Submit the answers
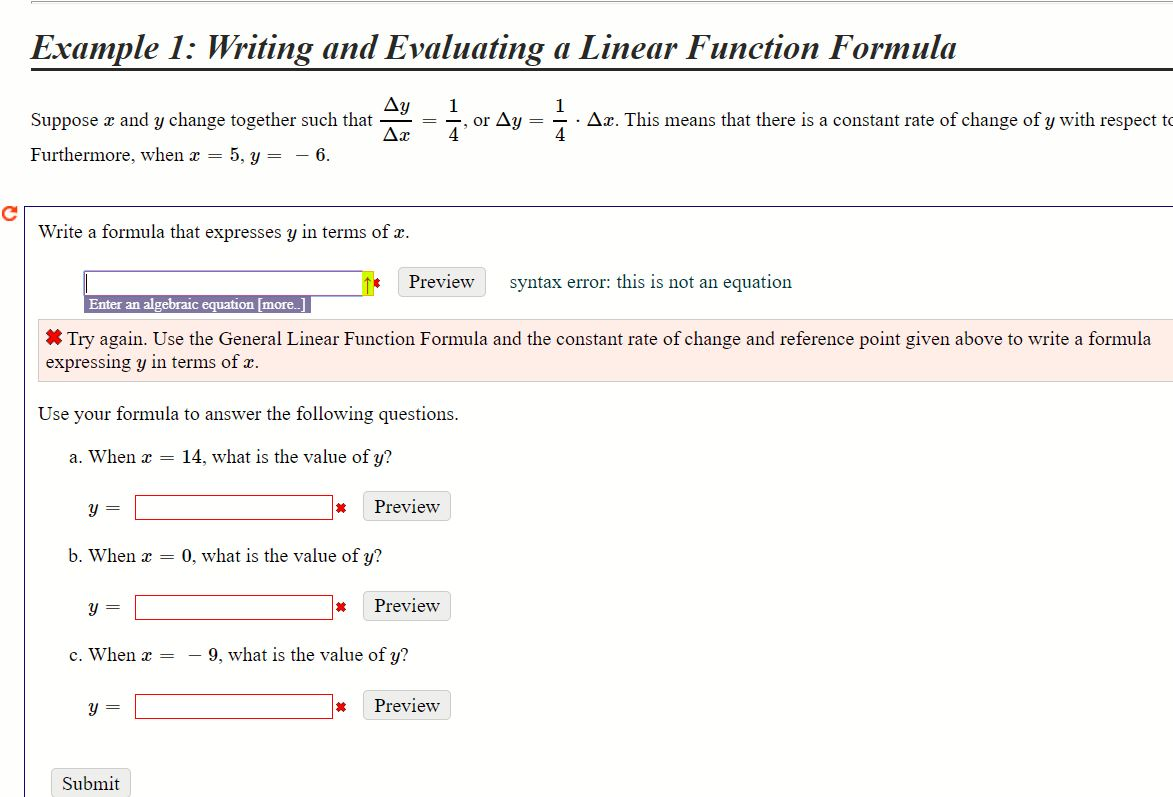 pos(91,783)
